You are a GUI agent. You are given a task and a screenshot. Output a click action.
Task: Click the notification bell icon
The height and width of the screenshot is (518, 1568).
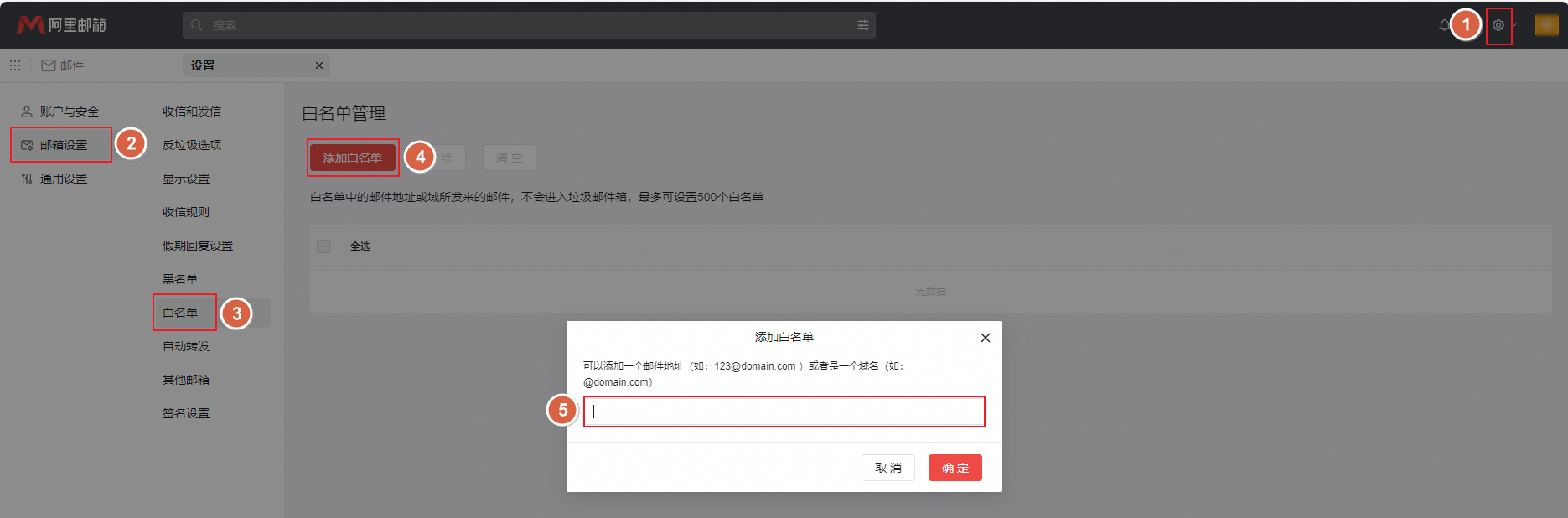[1443, 25]
